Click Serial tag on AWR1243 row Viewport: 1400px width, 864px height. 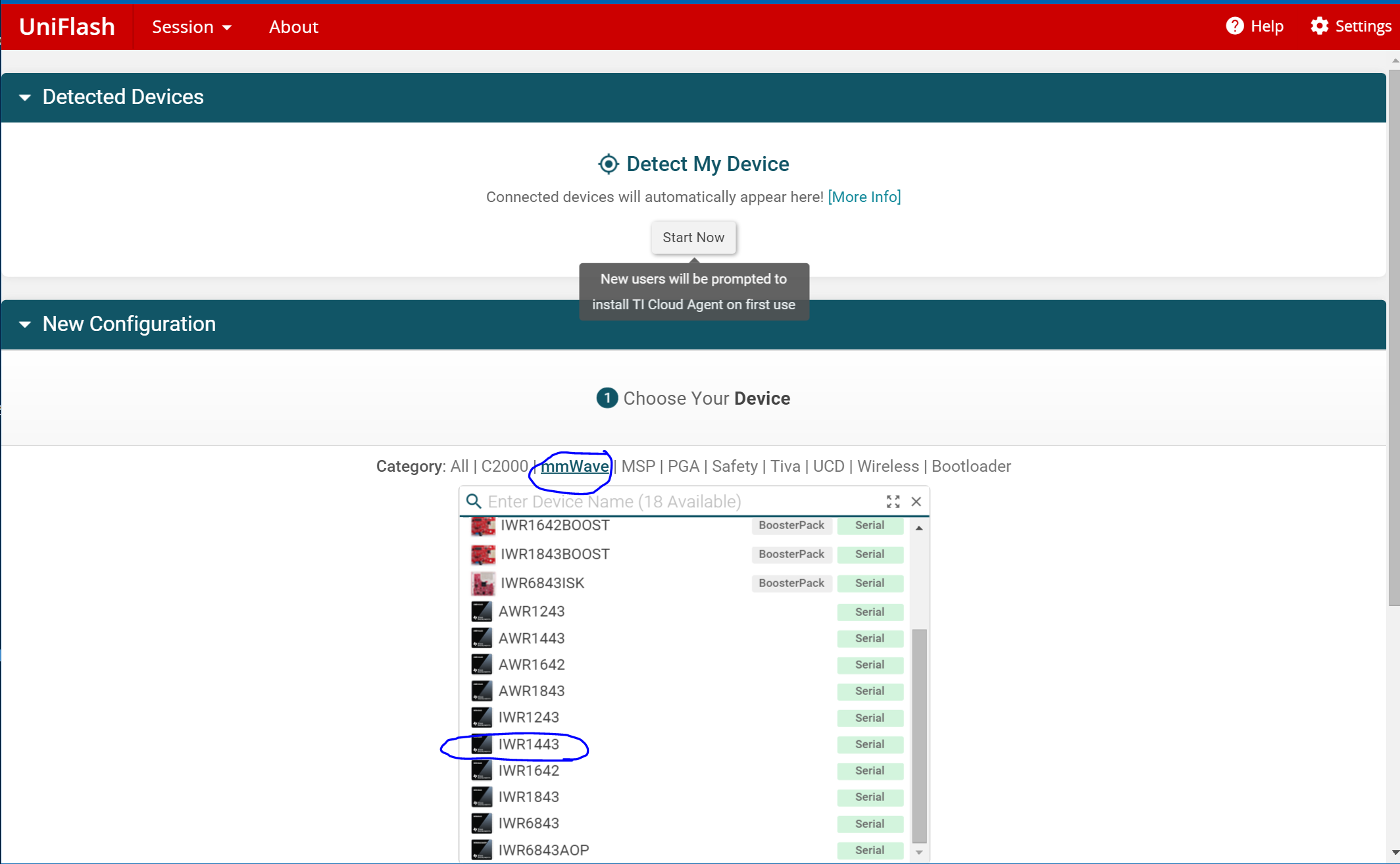point(870,612)
